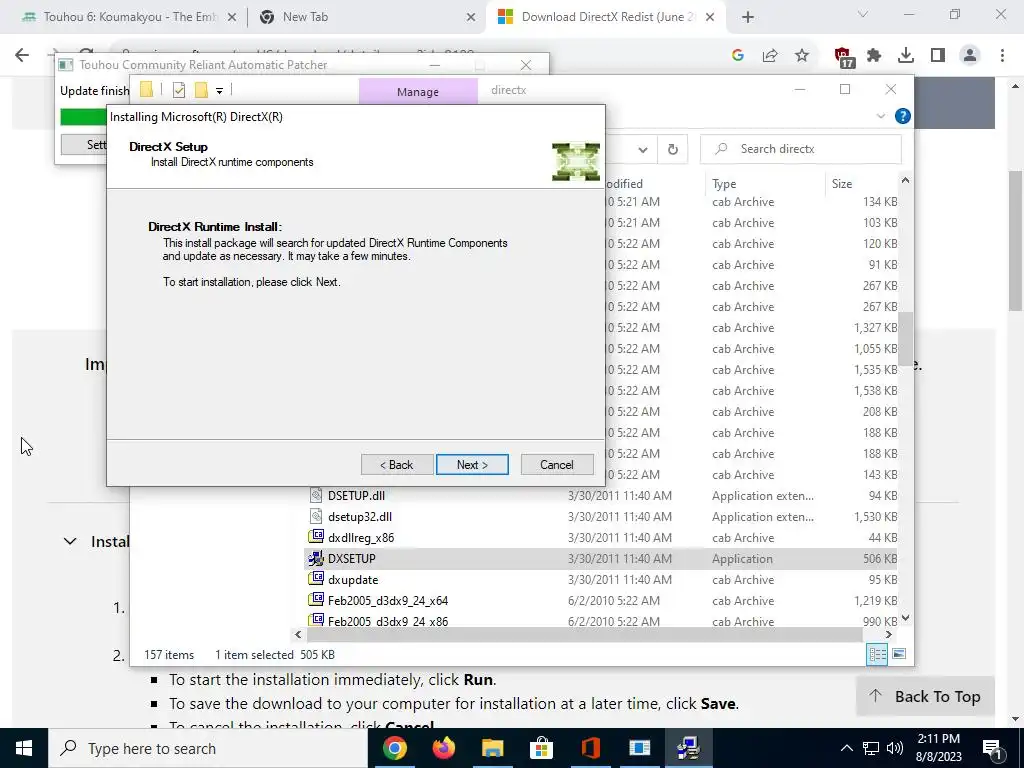Image resolution: width=1024 pixels, height=768 pixels.
Task: Click dxupdate cab file icon
Action: coord(316,579)
